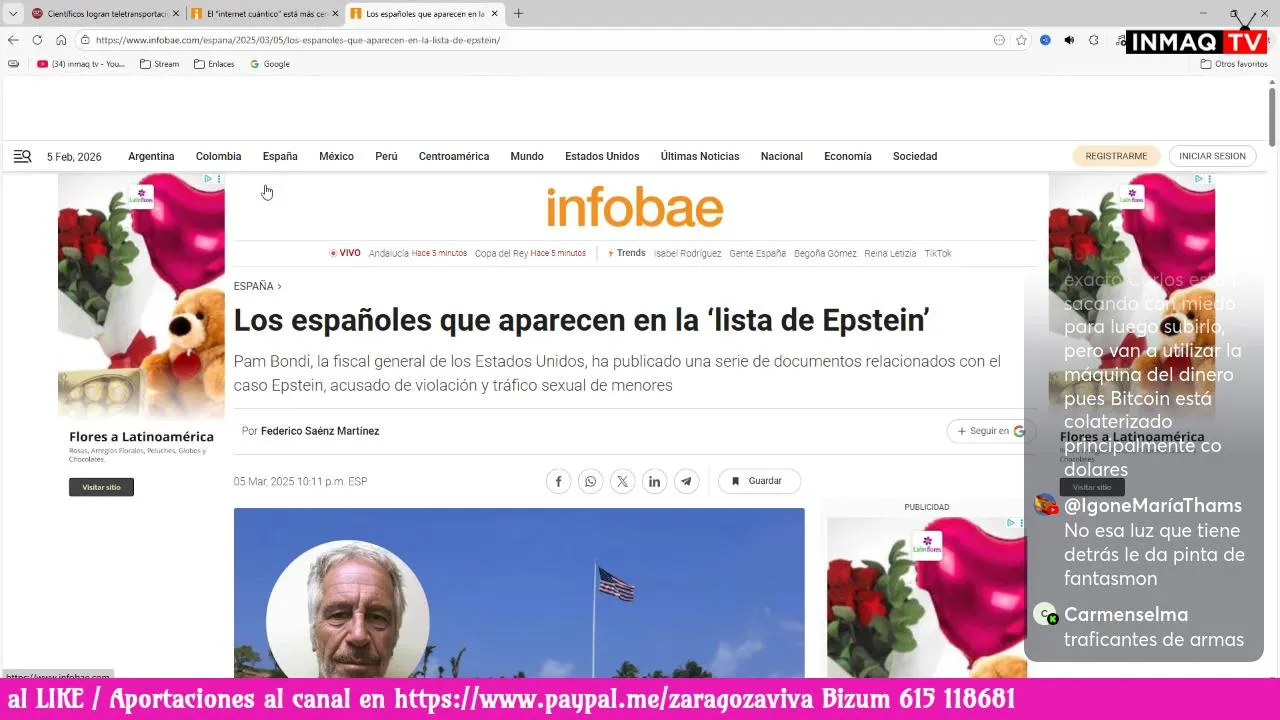
Task: Click the REGISTRARME button
Action: 1116,156
